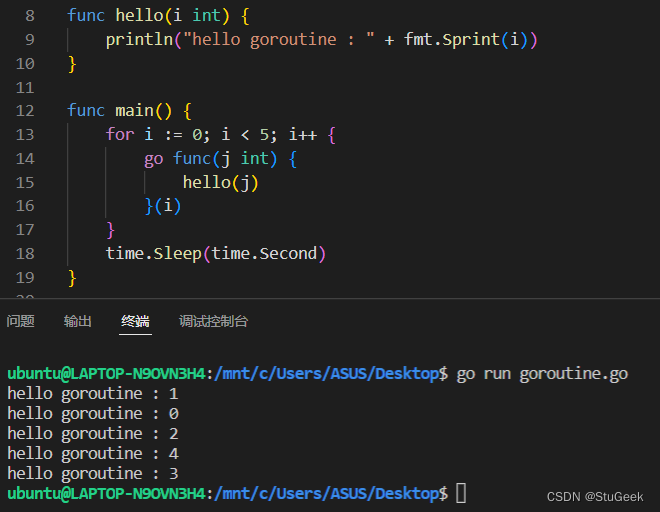Click line number 16 in gutter
The width and height of the screenshot is (660, 512).
click(x=25, y=206)
